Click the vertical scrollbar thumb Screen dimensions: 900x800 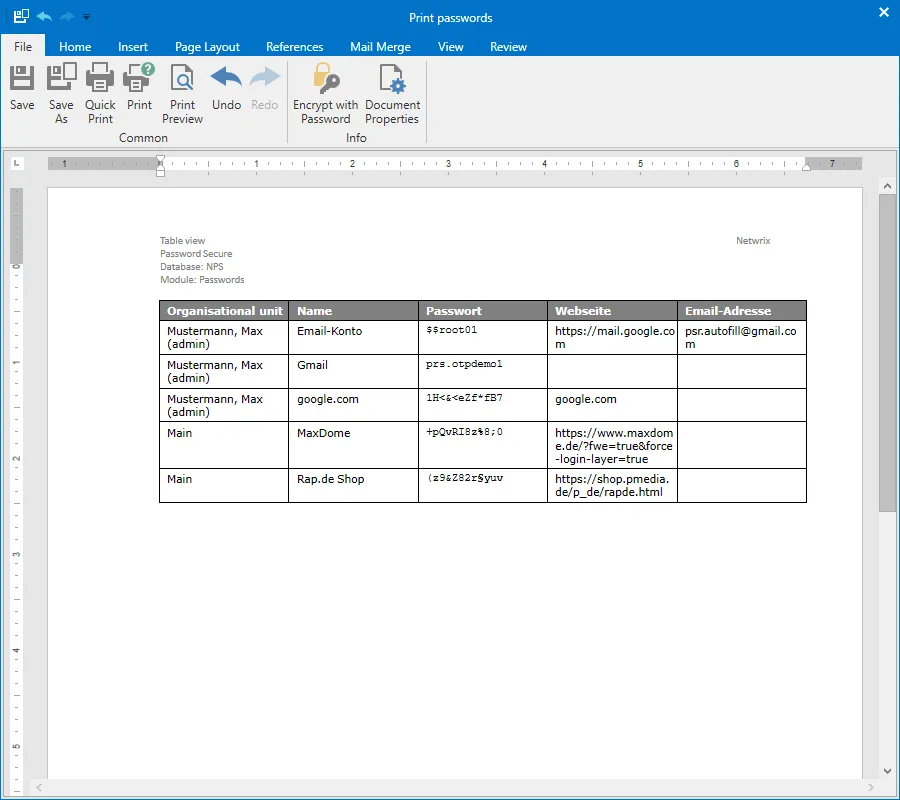click(x=887, y=352)
